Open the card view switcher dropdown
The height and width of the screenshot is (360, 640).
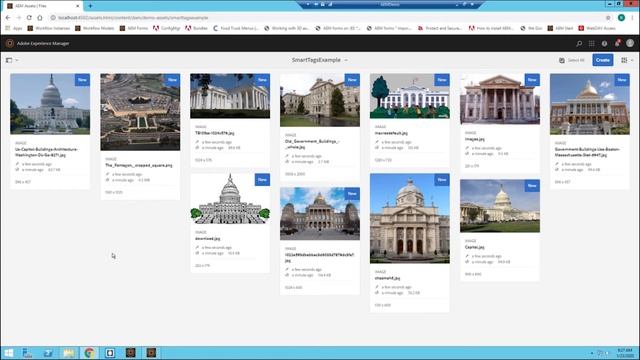[x=627, y=60]
